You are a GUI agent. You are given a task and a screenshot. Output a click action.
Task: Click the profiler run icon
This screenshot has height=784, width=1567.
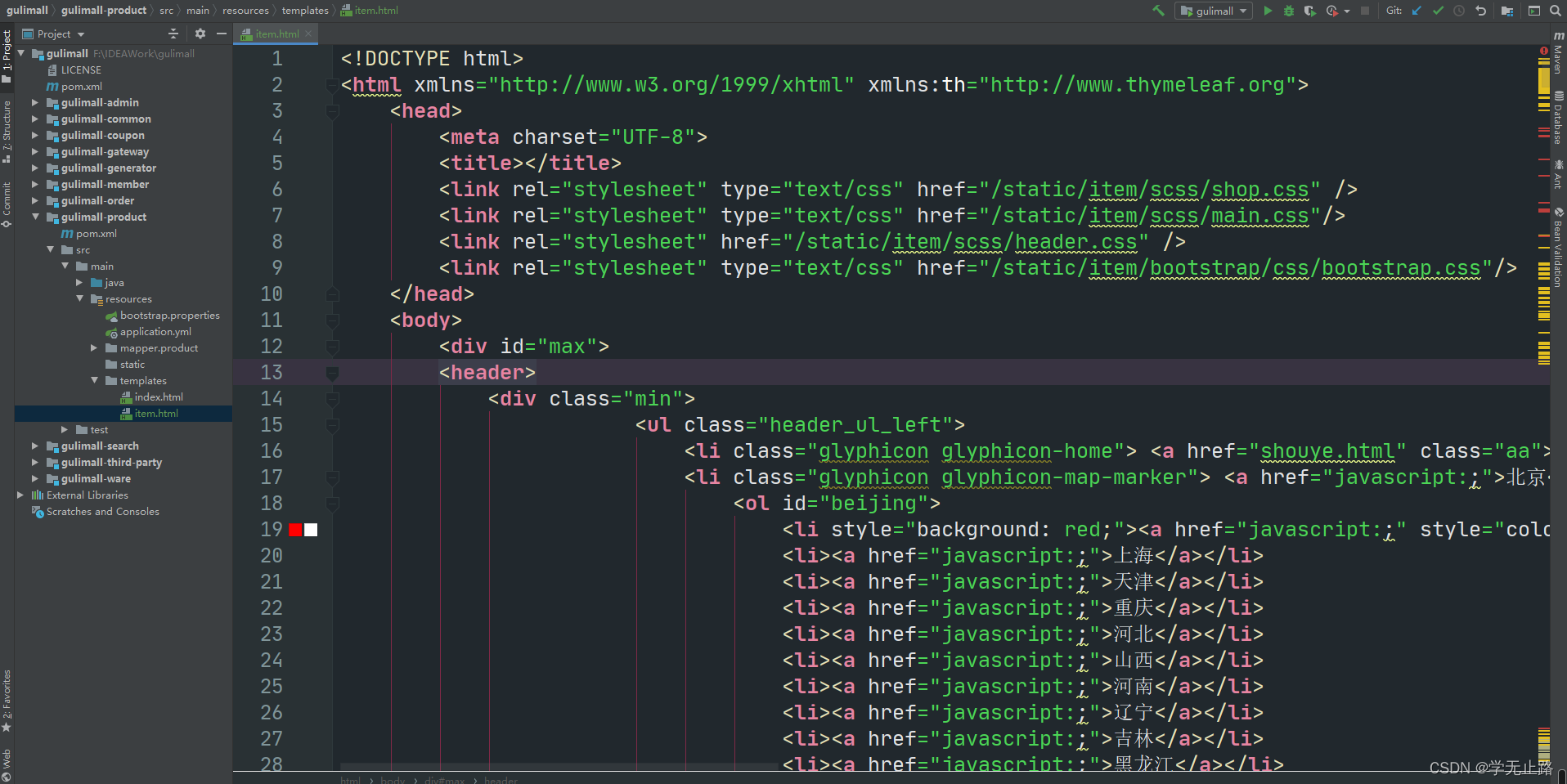(x=1331, y=11)
